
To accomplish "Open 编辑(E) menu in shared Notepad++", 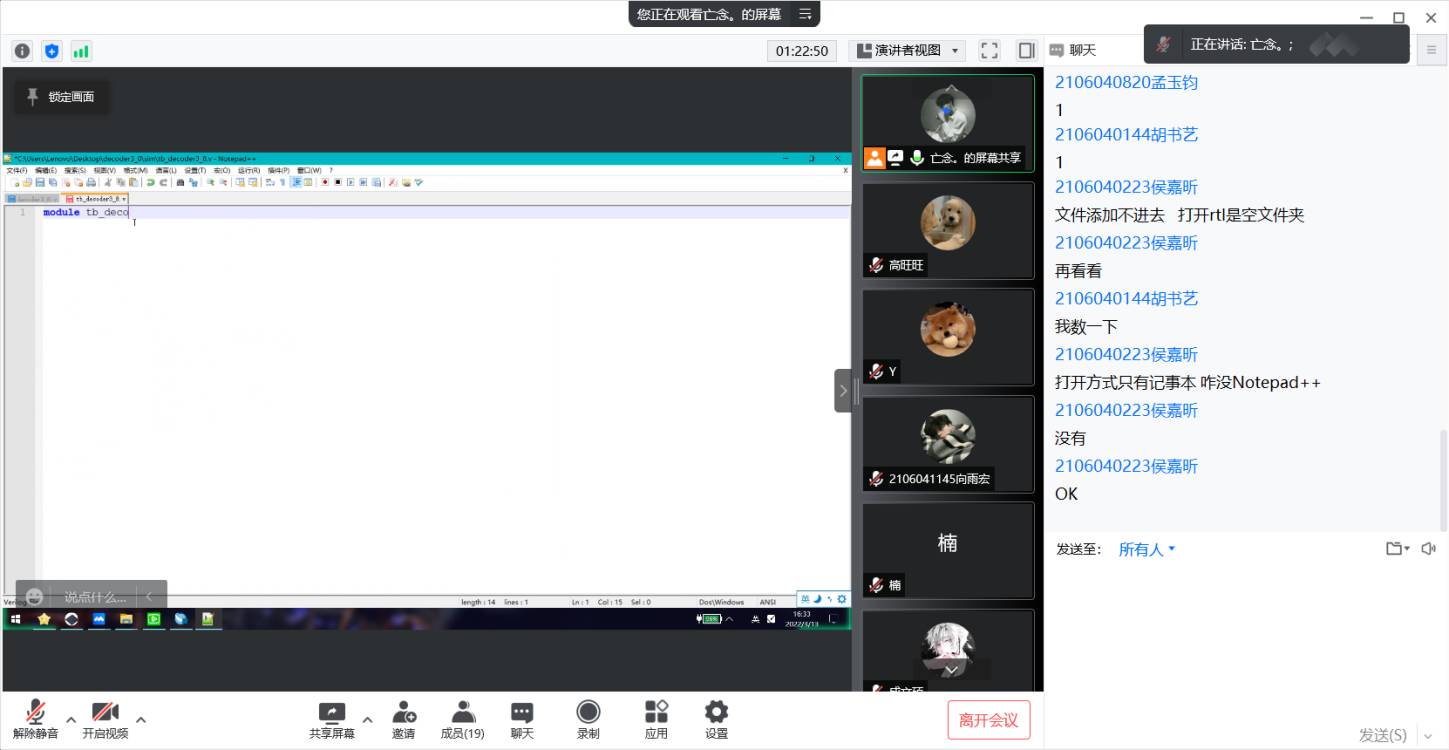I will coord(46,170).
